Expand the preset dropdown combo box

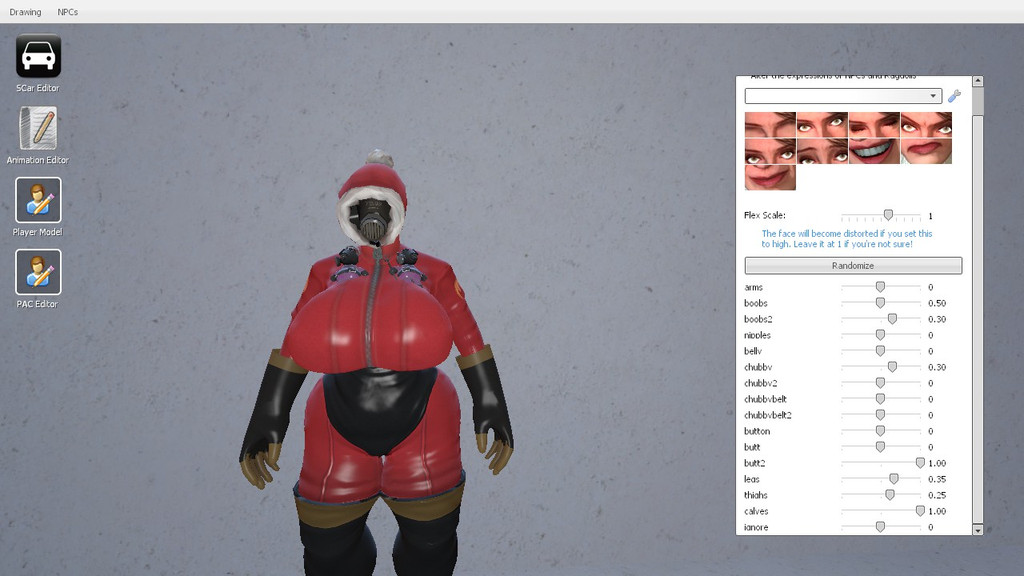pos(843,96)
